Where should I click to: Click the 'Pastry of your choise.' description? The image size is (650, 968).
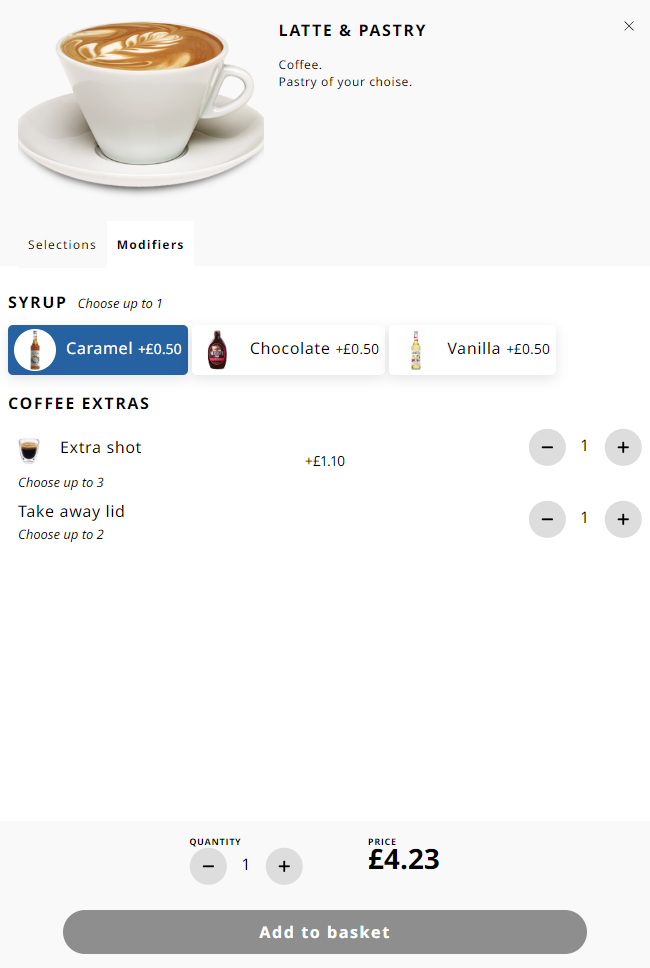coord(345,82)
